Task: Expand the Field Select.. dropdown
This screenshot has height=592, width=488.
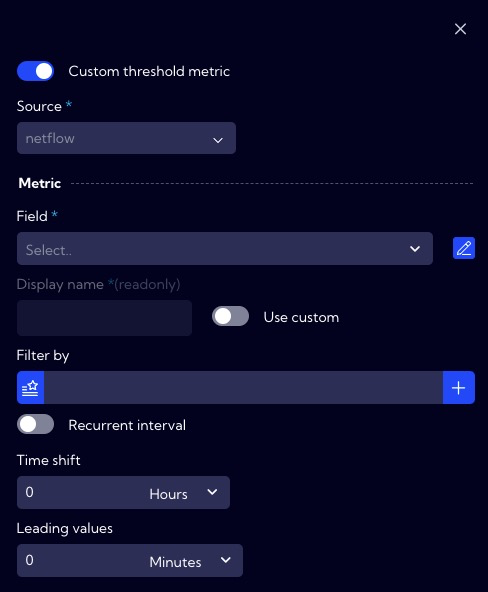Action: (x=225, y=248)
